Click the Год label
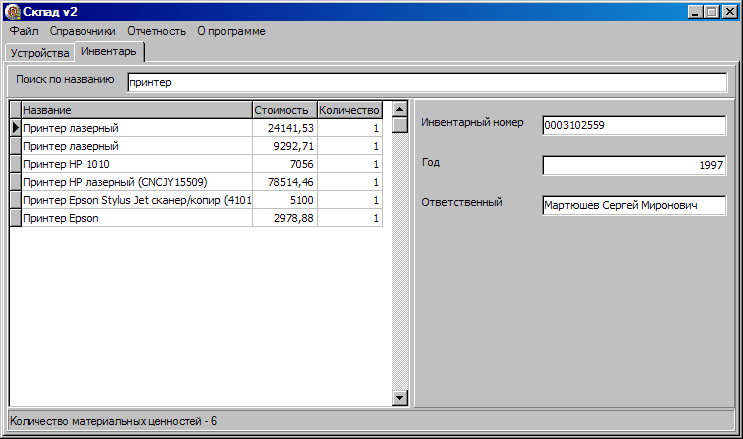Screen dimensions: 743x439 (431, 162)
